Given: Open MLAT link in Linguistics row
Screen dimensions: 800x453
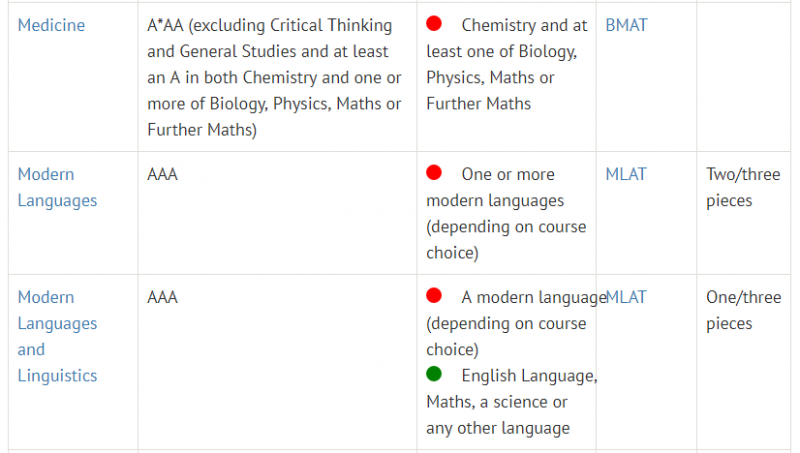Looking at the screenshot, I should point(626,297).
